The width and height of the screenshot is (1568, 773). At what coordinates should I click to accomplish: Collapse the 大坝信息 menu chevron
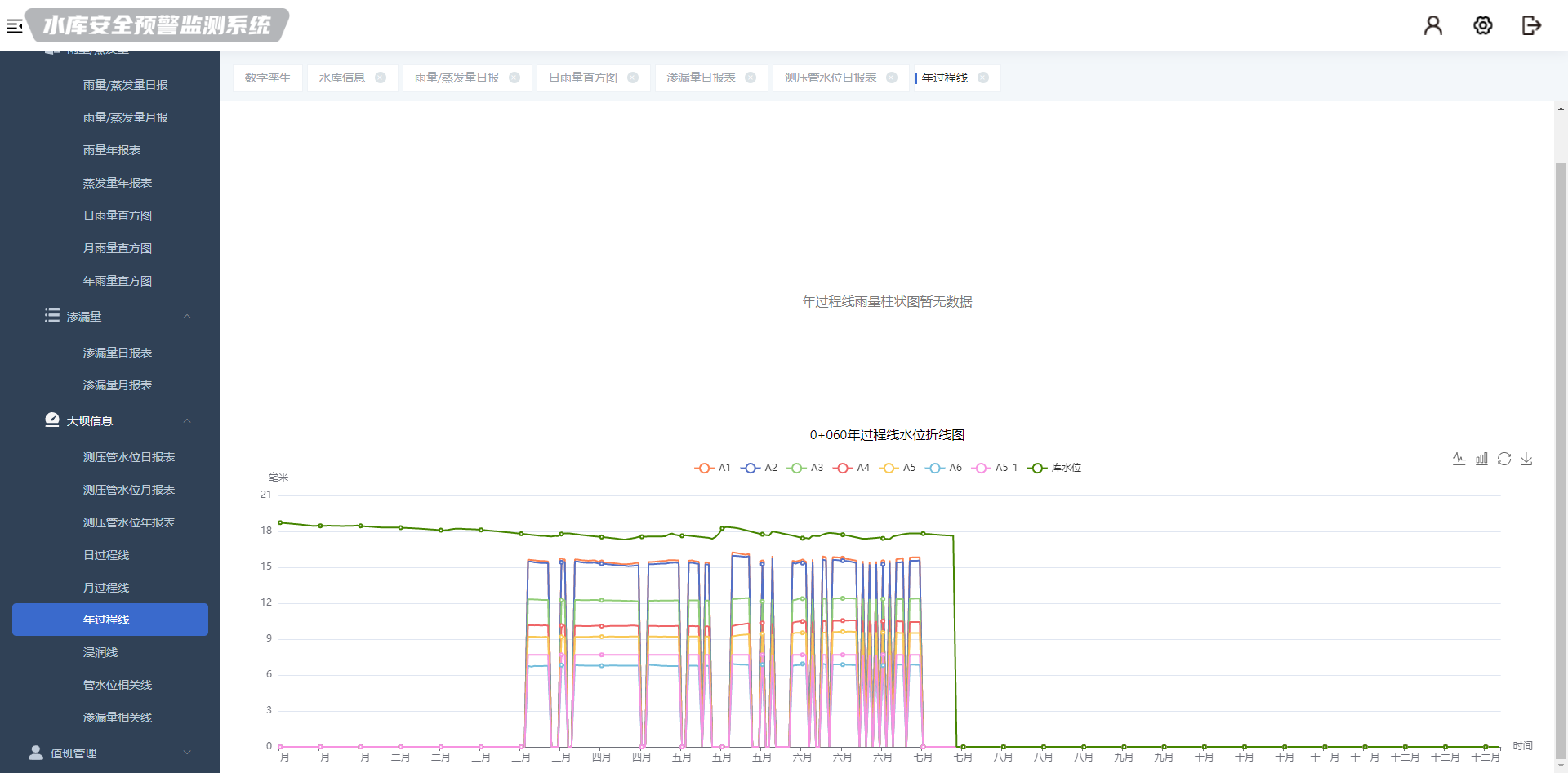[x=187, y=421]
